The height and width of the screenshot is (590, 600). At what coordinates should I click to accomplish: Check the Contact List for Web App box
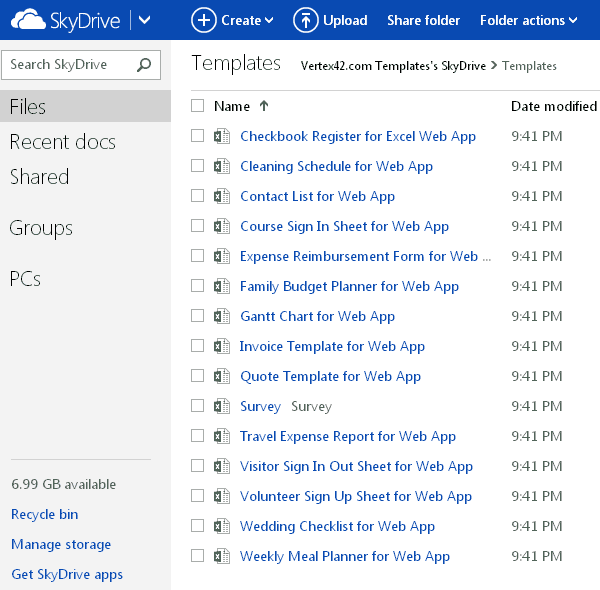pyautogui.click(x=197, y=196)
